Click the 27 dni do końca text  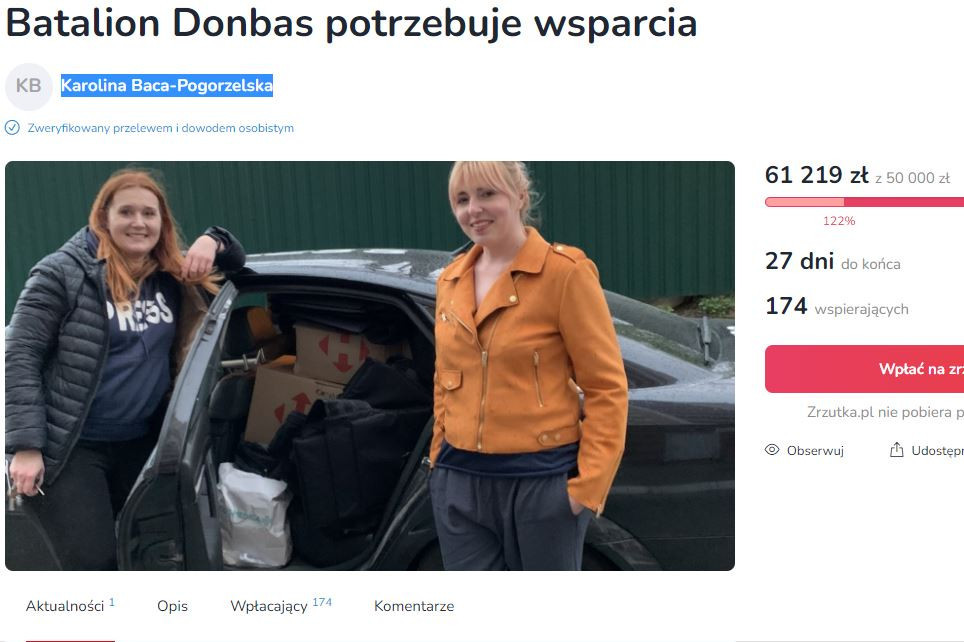[x=833, y=261]
